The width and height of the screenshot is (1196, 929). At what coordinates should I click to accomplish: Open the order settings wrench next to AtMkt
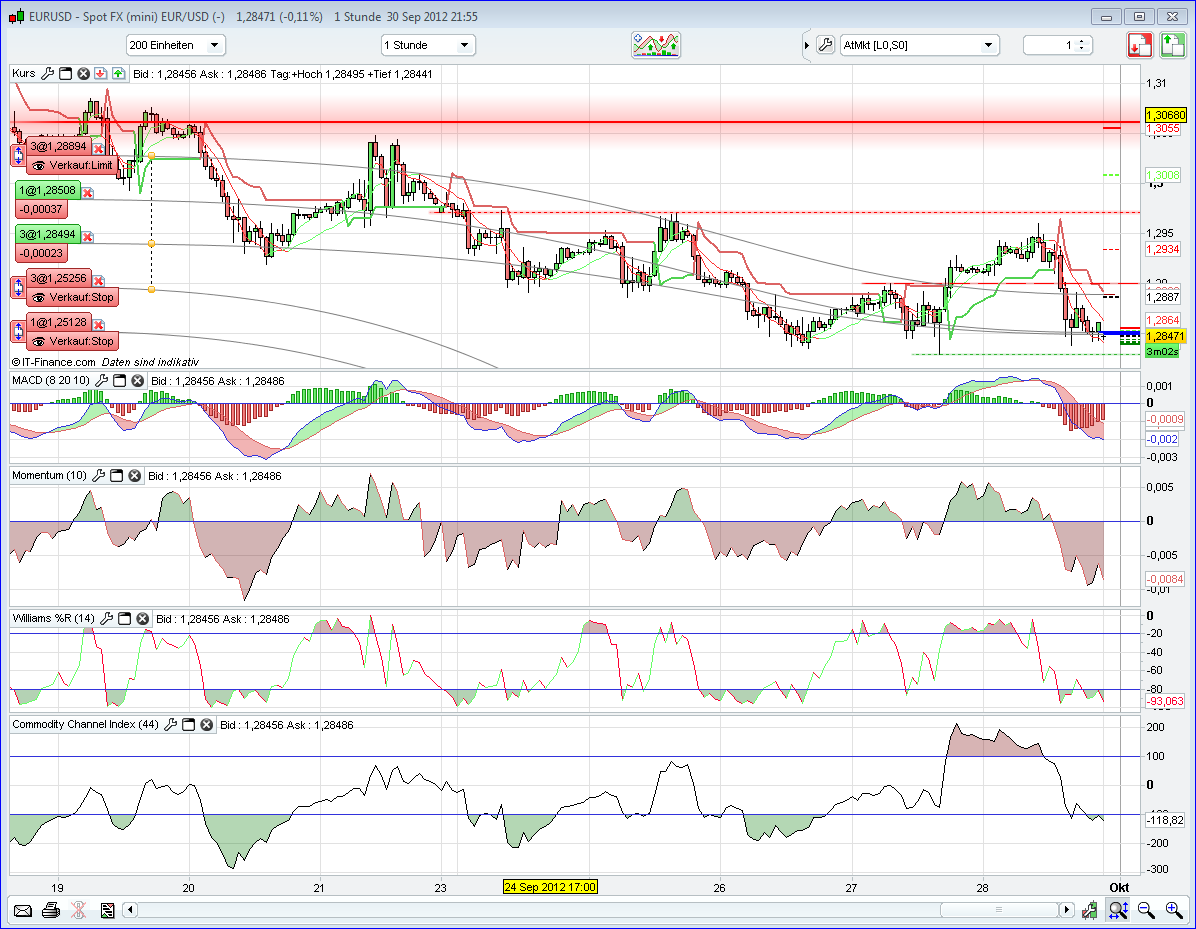[825, 45]
